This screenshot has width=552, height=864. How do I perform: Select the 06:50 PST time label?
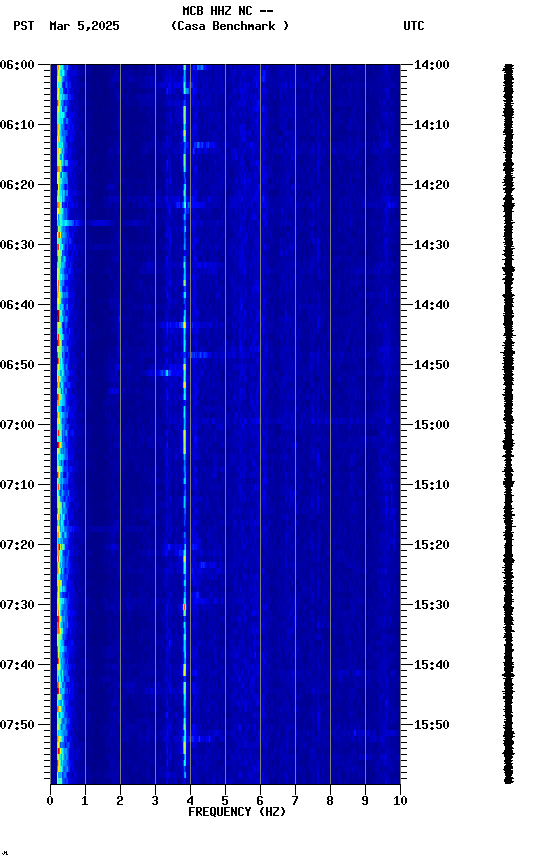click(17, 365)
